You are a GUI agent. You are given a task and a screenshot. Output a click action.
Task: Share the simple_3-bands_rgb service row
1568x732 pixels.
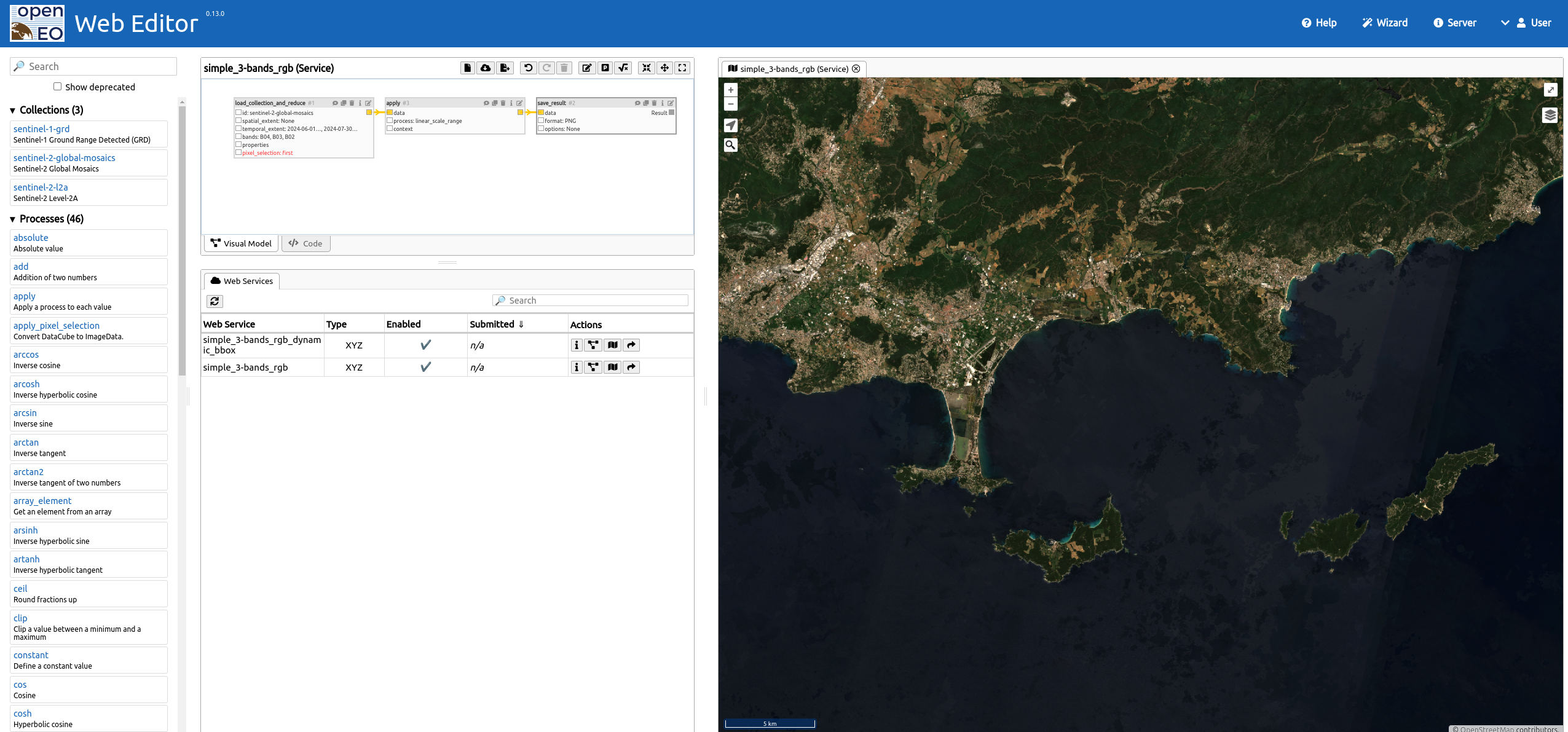pyautogui.click(x=631, y=368)
